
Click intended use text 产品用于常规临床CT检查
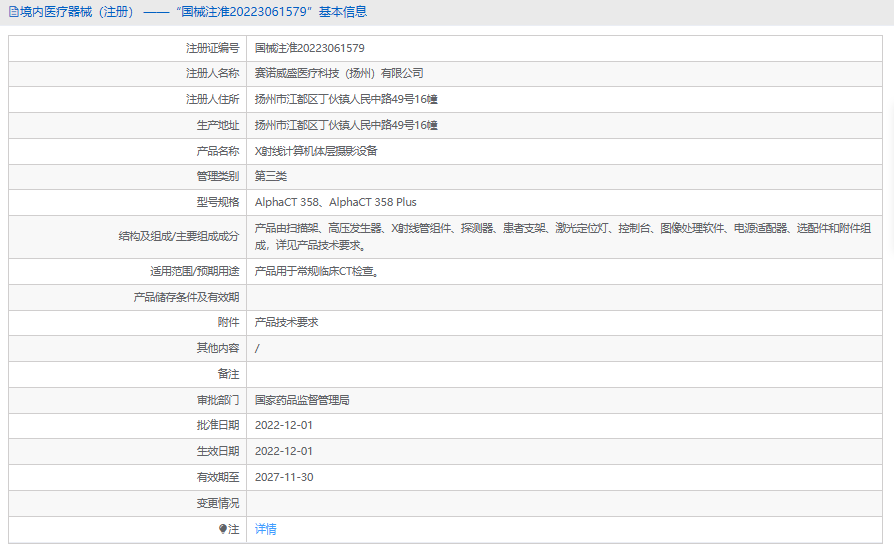[x=317, y=271]
